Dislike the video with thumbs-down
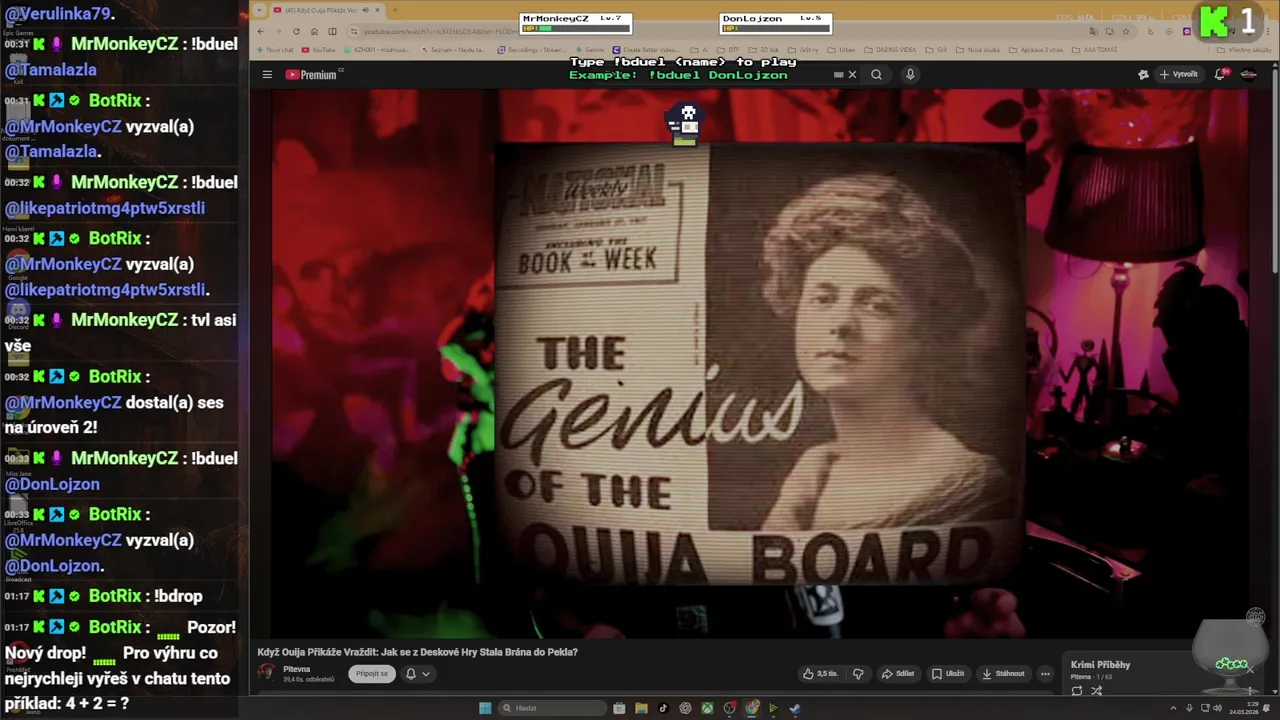Image resolution: width=1280 pixels, height=720 pixels. pos(857,673)
